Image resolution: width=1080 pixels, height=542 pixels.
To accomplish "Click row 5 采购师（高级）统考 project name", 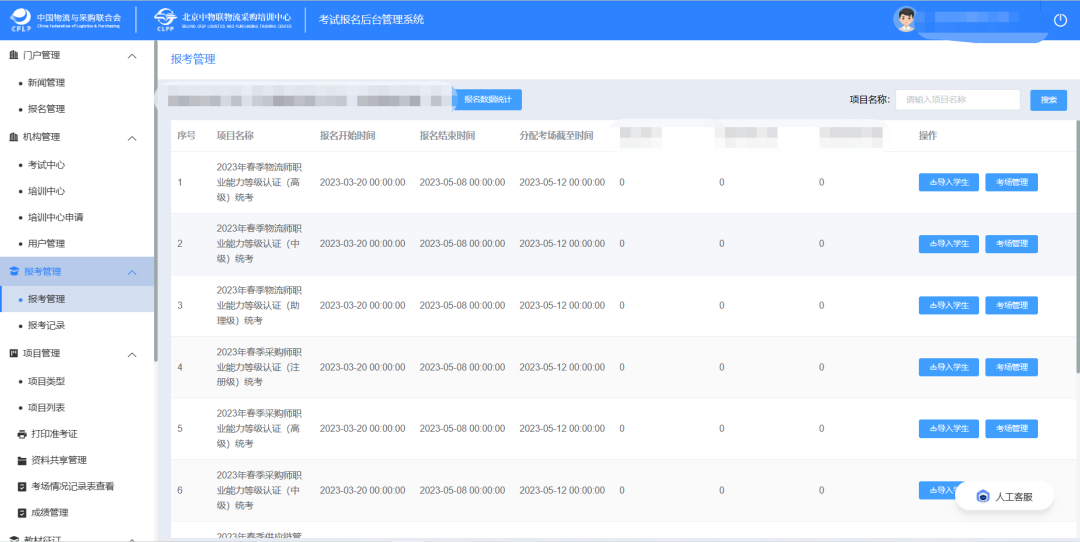I will (259, 428).
